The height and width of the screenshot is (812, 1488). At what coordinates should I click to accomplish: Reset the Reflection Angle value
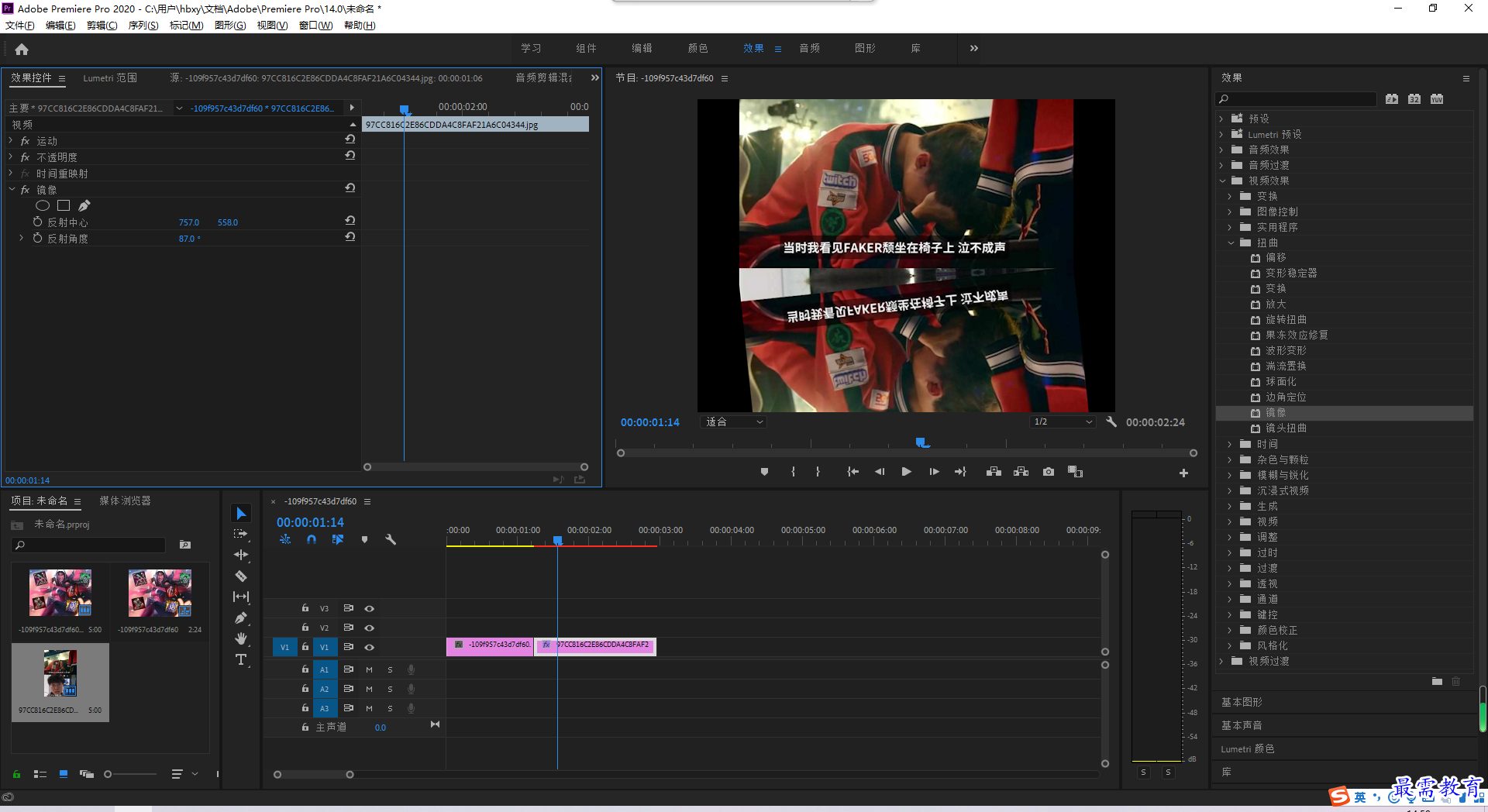350,237
